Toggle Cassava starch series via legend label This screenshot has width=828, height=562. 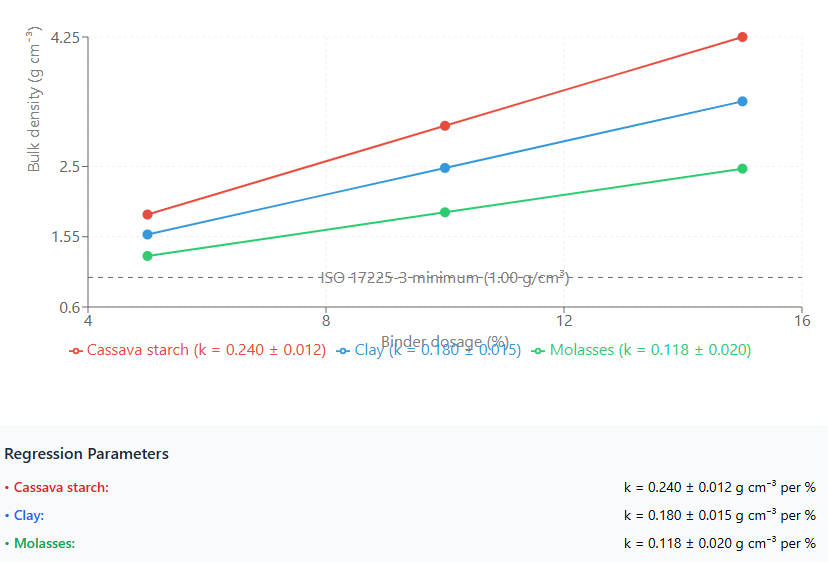coord(206,350)
